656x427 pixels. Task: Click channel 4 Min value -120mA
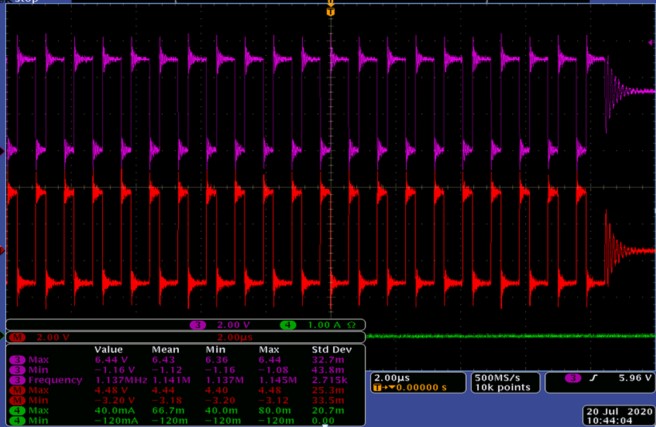coord(116,421)
